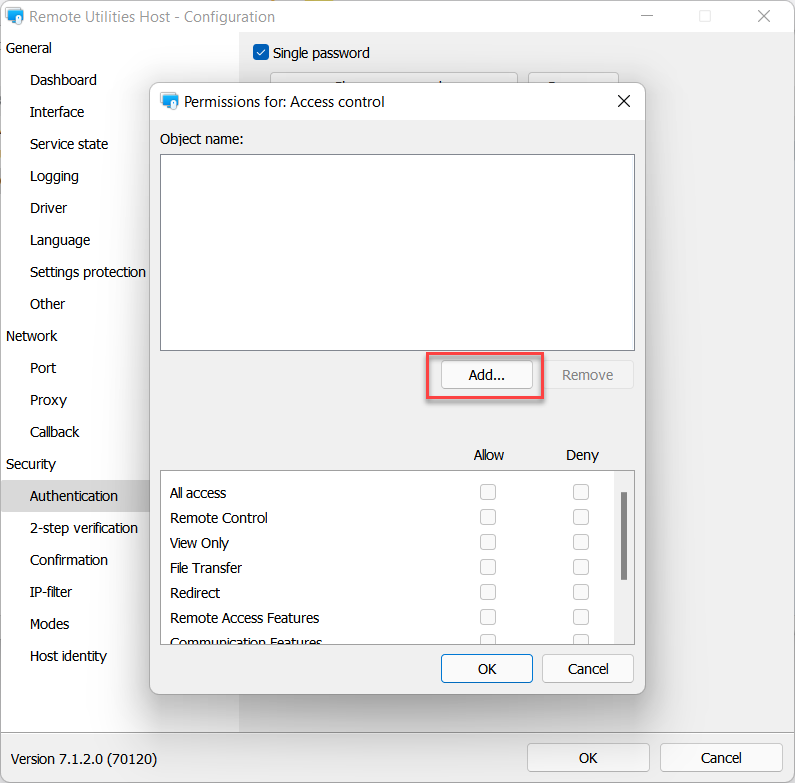Check Allow for All access

488,492
